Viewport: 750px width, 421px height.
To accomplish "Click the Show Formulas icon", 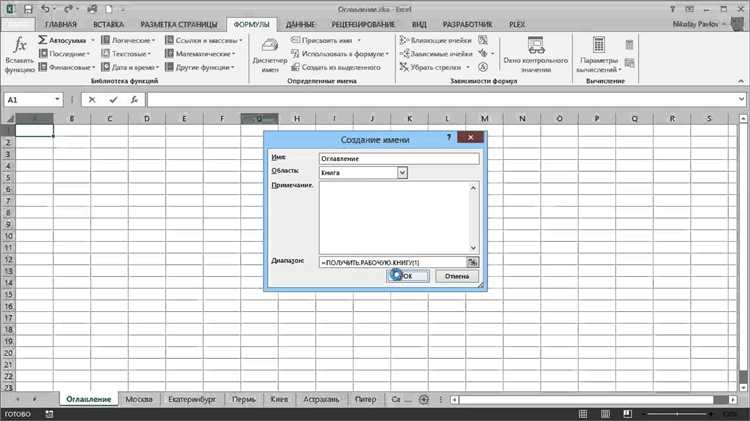I will coord(483,40).
